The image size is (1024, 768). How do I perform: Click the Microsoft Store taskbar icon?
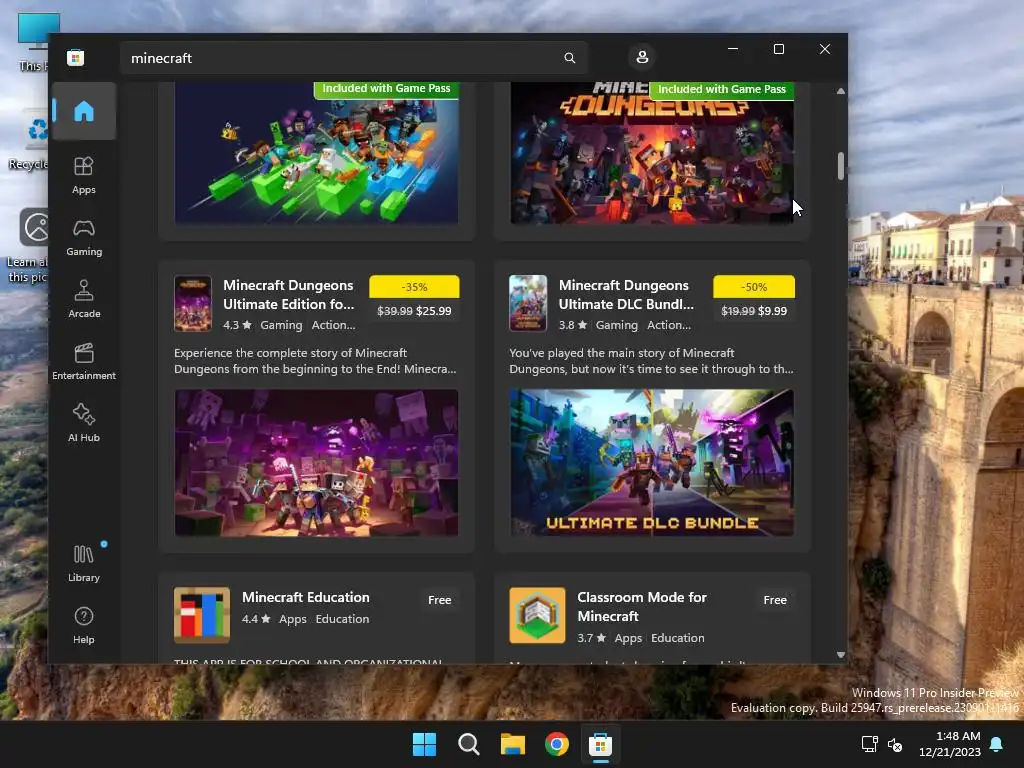click(x=600, y=744)
